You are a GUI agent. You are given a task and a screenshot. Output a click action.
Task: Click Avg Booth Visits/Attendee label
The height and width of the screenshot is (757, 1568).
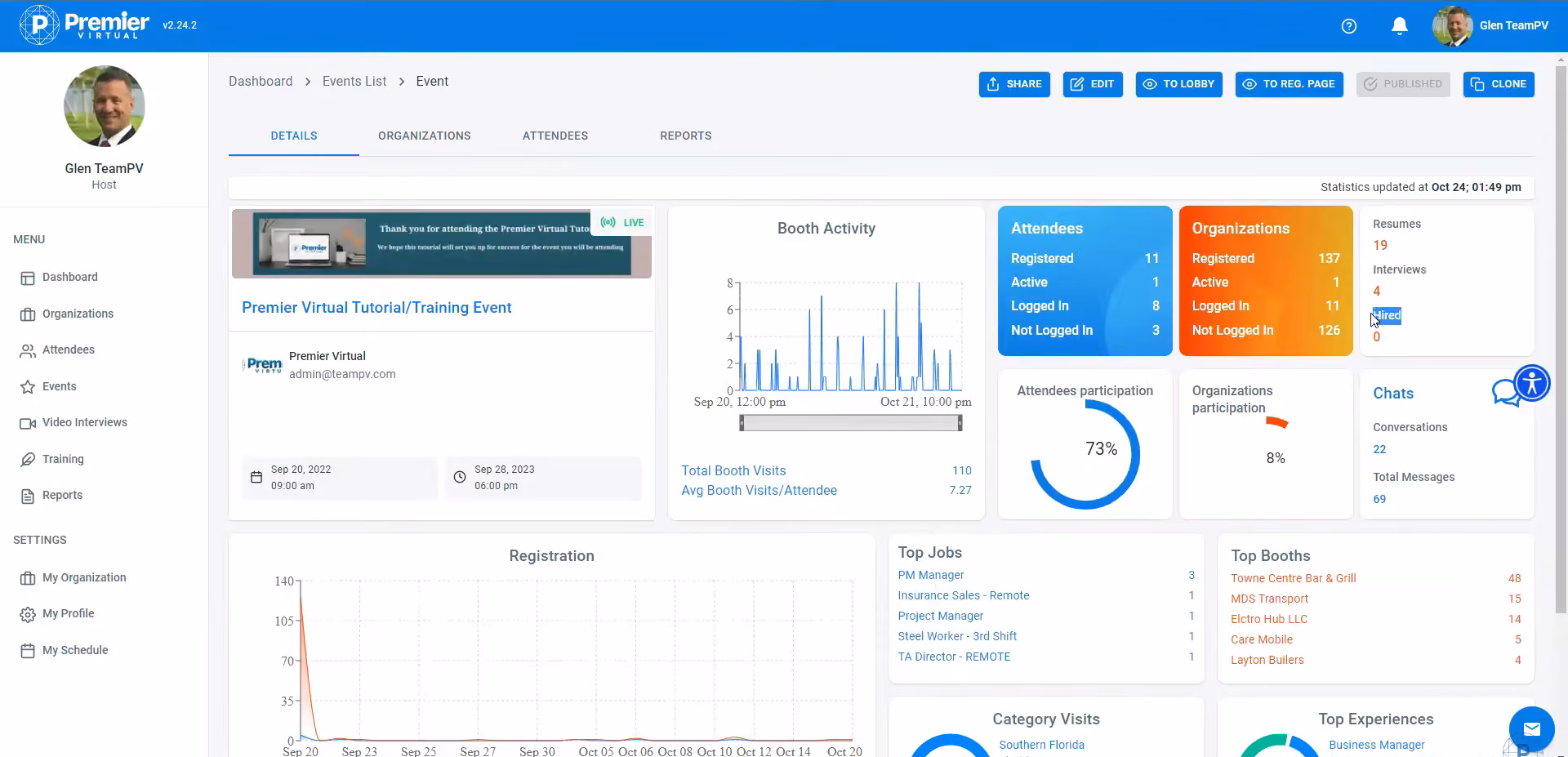[759, 491]
